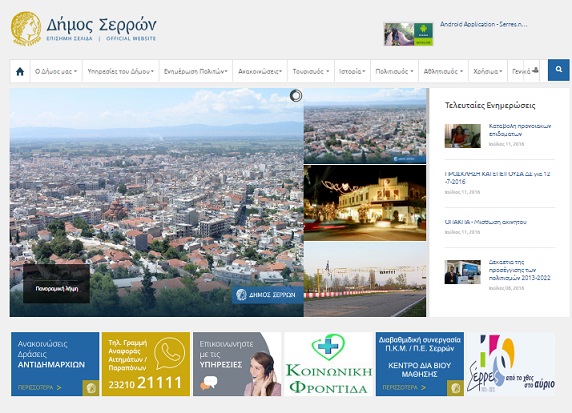Viewport: 572px width, 413px height.
Task: Expand the Πολιτισμός menu
Action: pos(394,72)
